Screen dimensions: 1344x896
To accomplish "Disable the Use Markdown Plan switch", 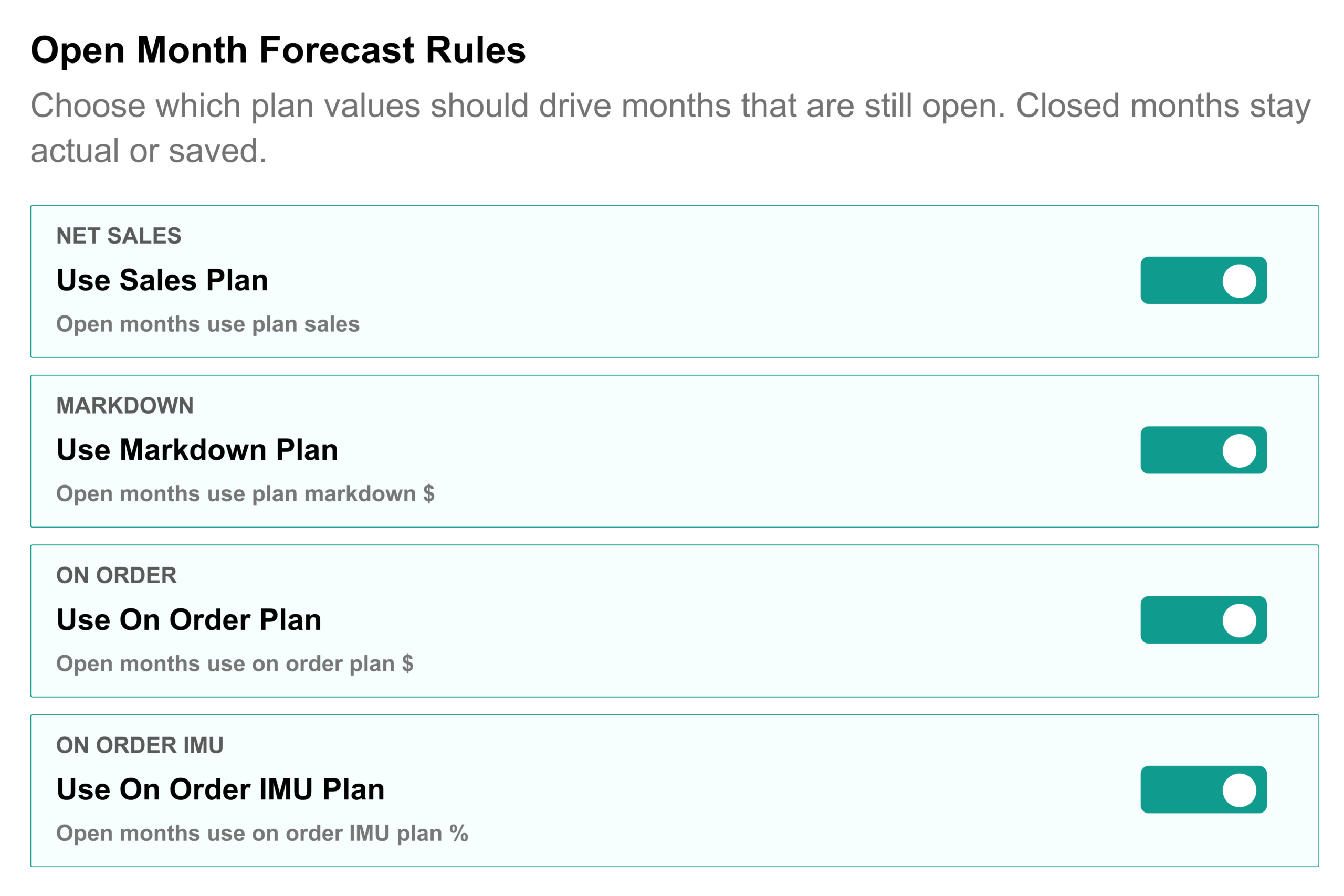I will pyautogui.click(x=1203, y=450).
